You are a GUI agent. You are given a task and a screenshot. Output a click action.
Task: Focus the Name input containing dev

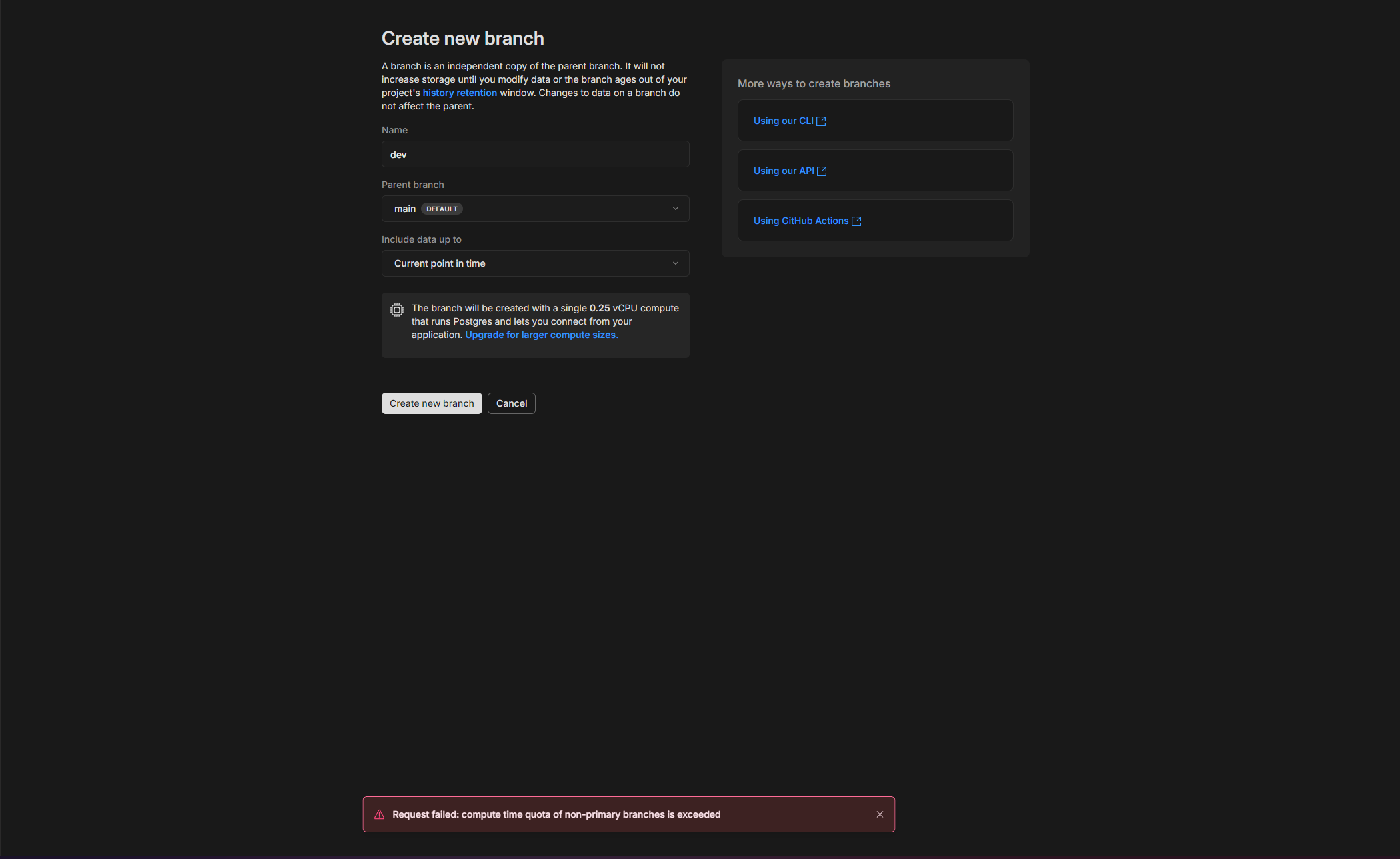click(535, 154)
